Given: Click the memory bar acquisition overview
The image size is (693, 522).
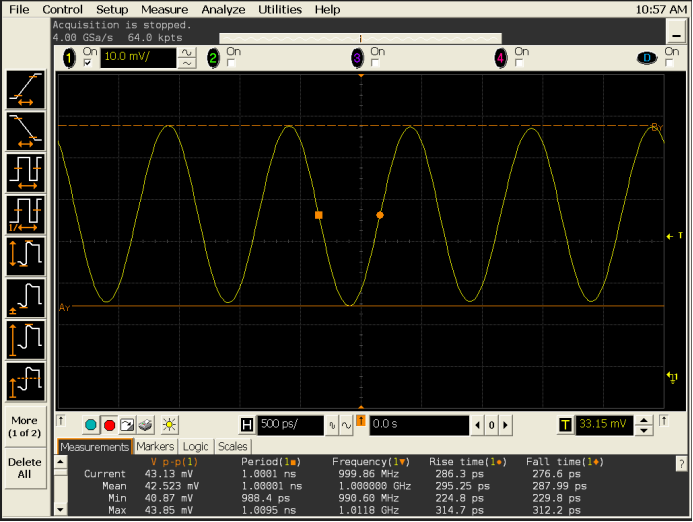Looking at the screenshot, I should pos(361,38).
